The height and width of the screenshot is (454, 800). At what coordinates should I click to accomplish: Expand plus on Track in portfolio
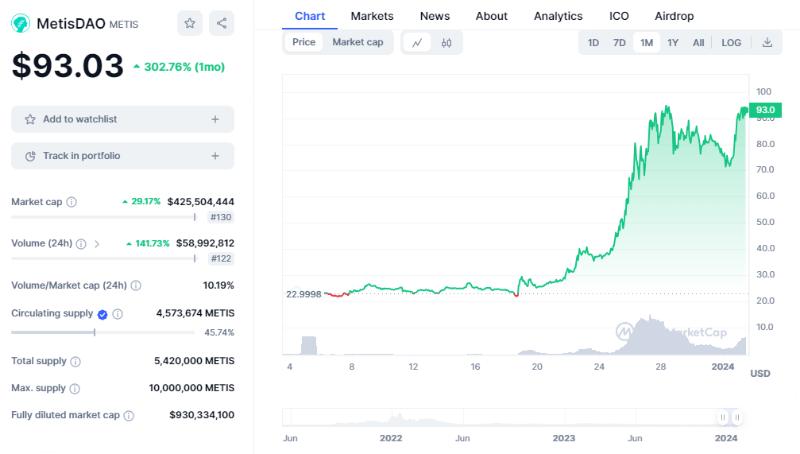(x=215, y=156)
